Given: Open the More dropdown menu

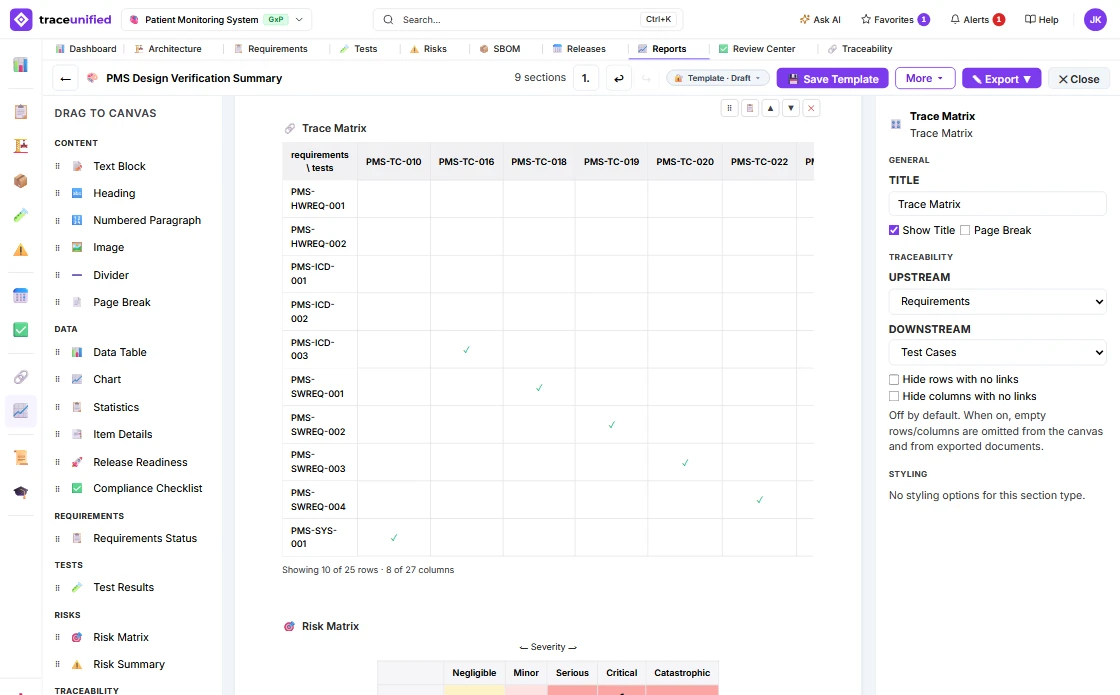Looking at the screenshot, I should pos(925,79).
